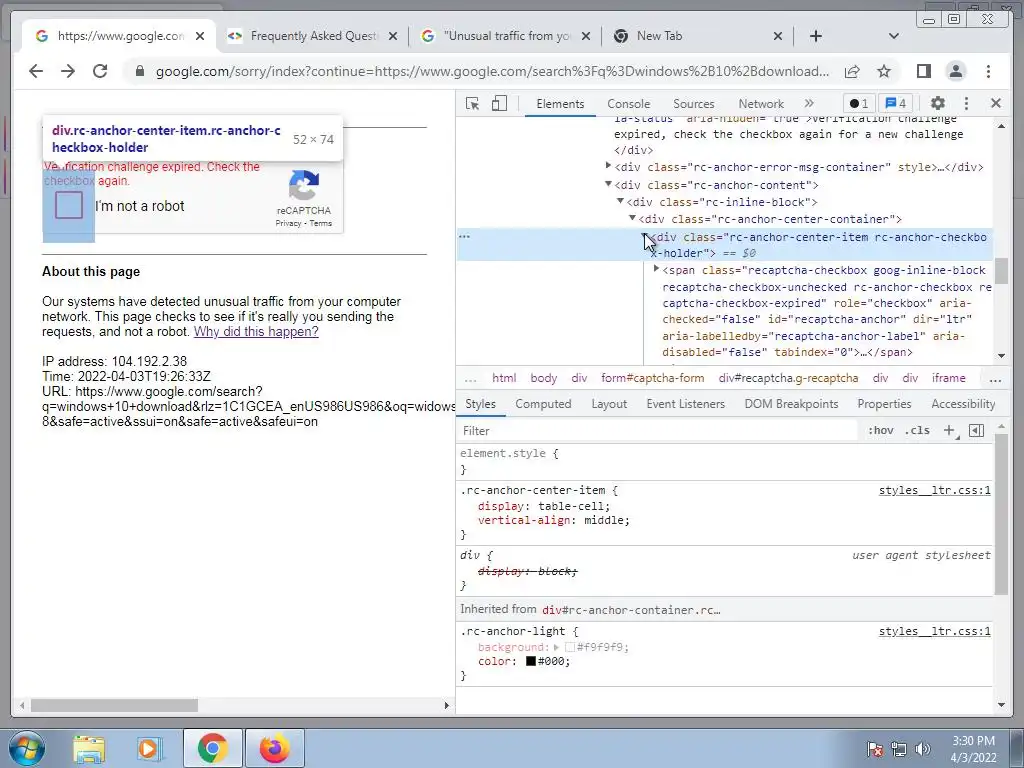The height and width of the screenshot is (768, 1024).
Task: Toggle the computed styles sidebar icon
Action: click(x=976, y=430)
